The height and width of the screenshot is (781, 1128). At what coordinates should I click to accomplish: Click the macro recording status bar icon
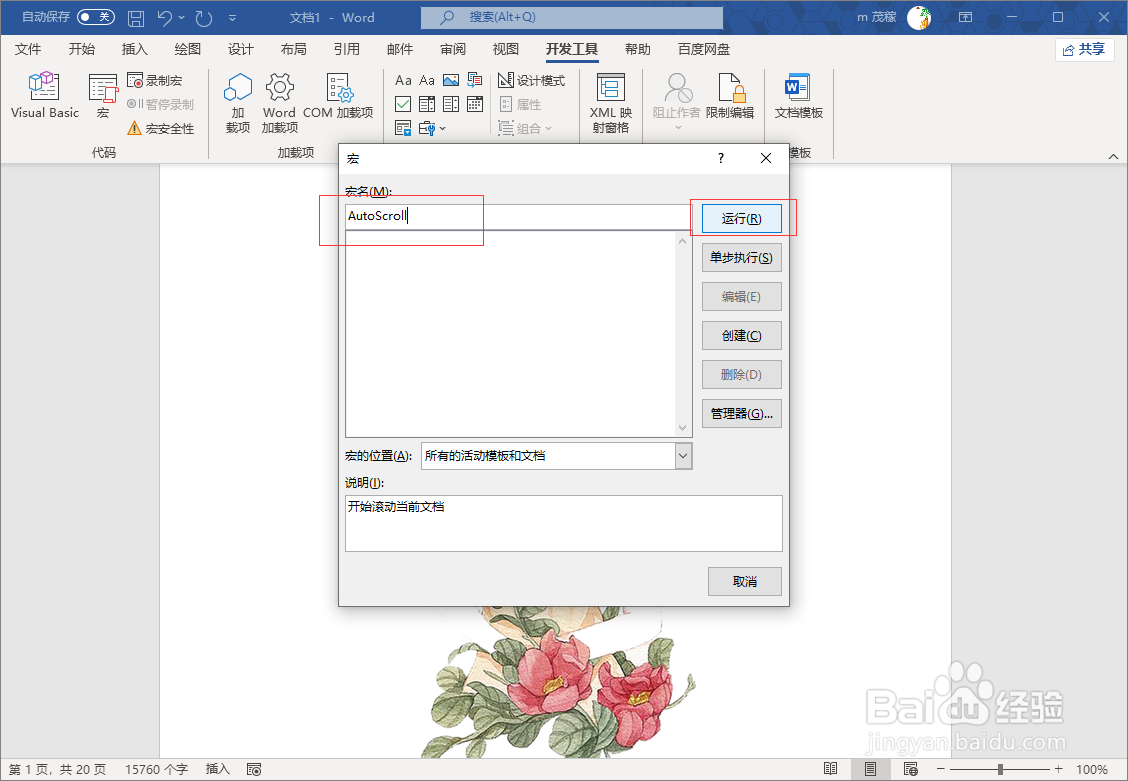254,769
